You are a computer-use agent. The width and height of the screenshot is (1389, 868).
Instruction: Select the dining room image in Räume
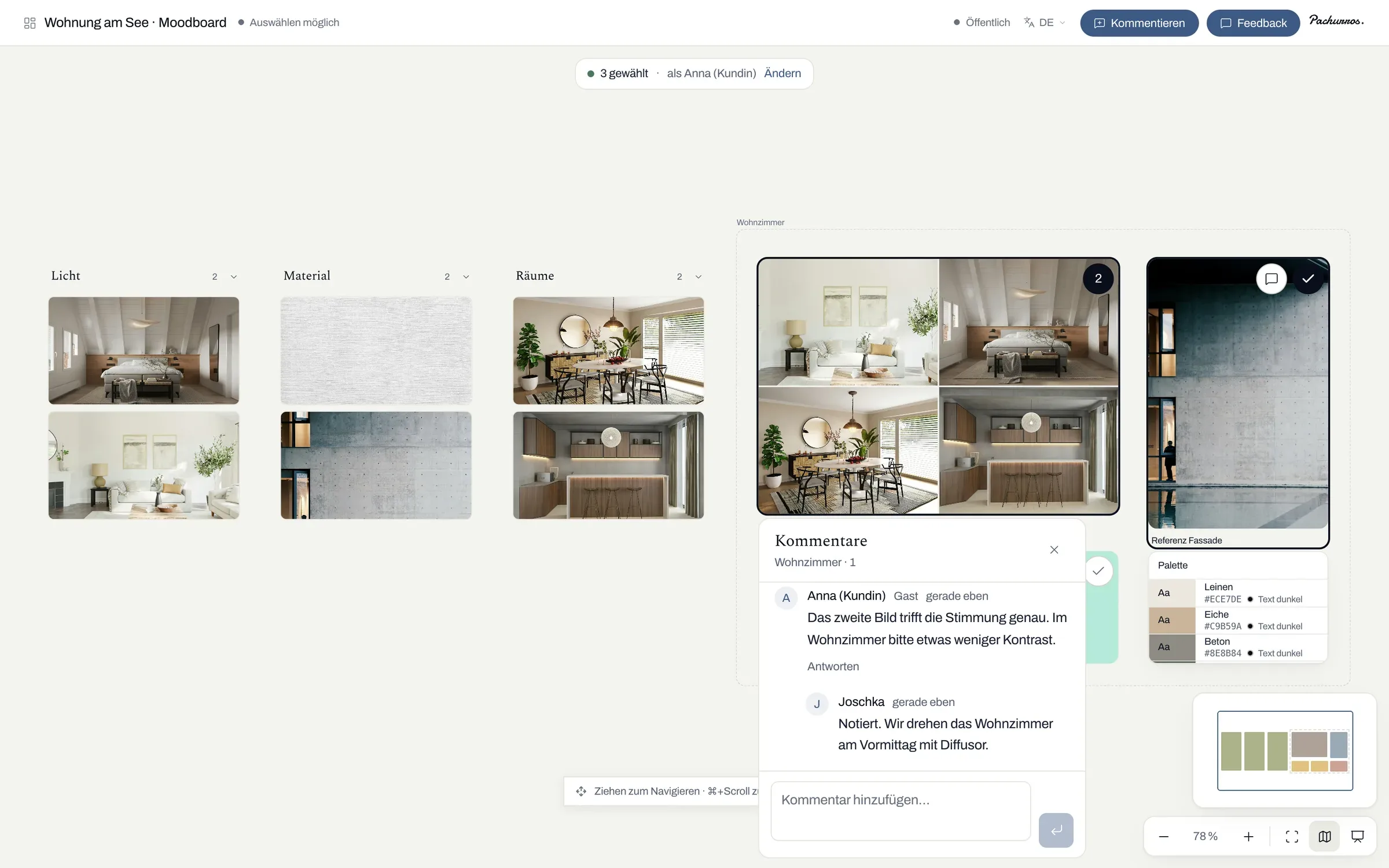(608, 350)
